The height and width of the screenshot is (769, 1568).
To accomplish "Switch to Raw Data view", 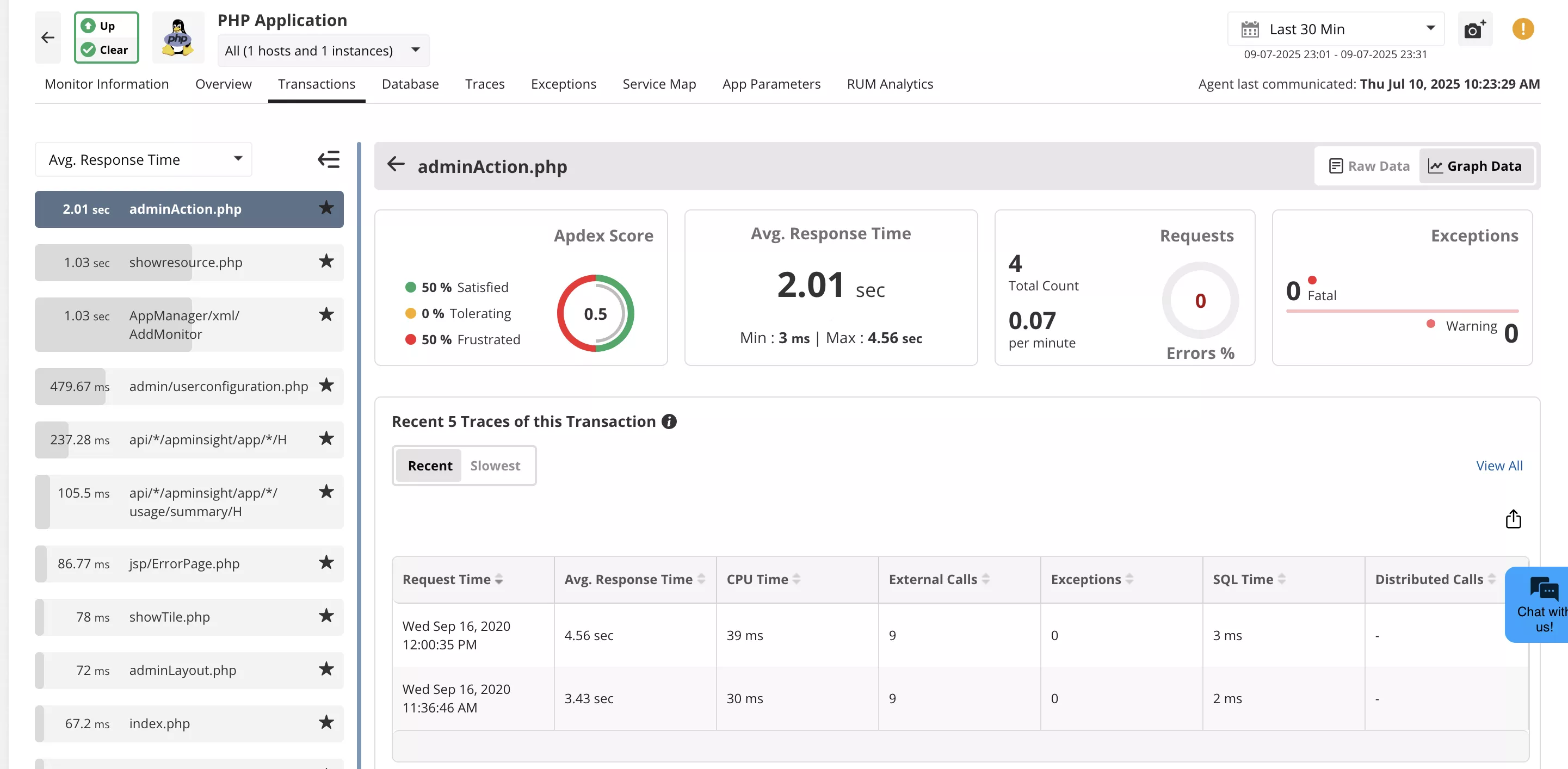I will point(1368,165).
